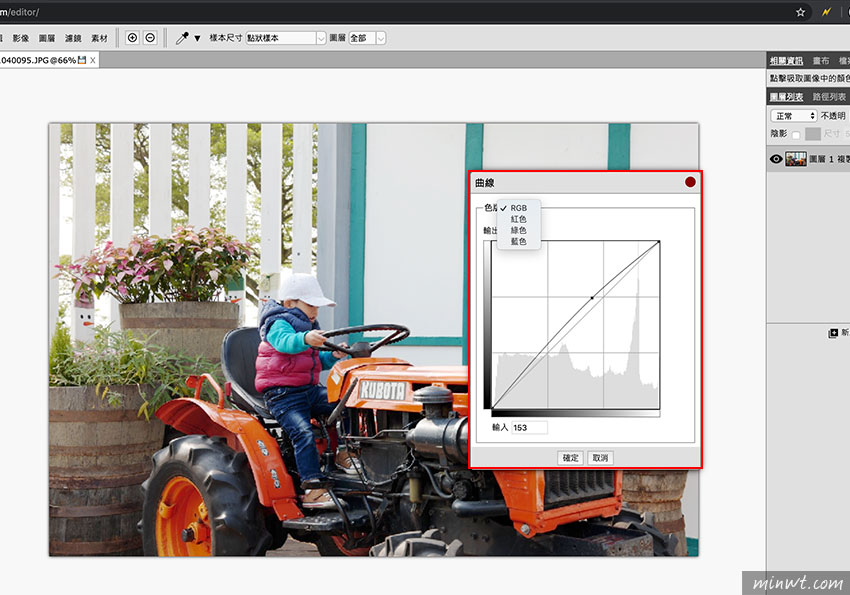This screenshot has height=595, width=850.
Task: Confirm curves with 確定 button
Action: point(570,458)
